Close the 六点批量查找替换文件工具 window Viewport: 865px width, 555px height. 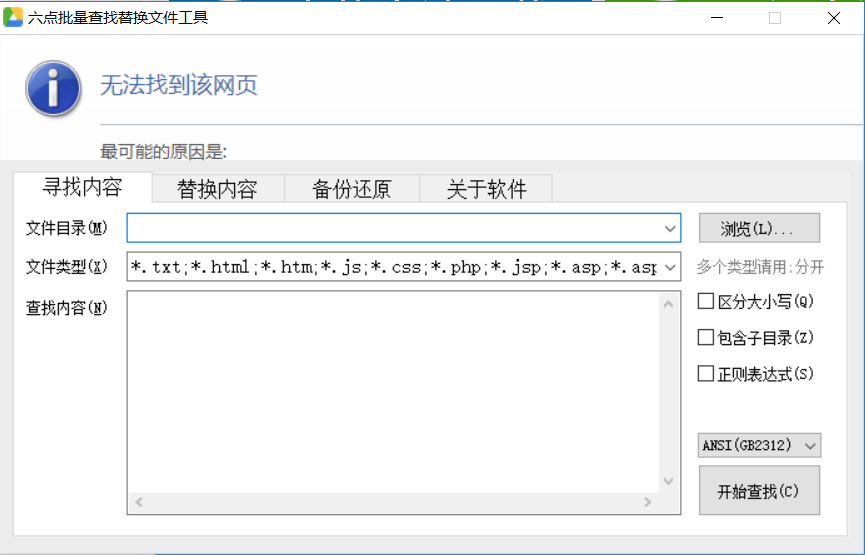tap(834, 18)
